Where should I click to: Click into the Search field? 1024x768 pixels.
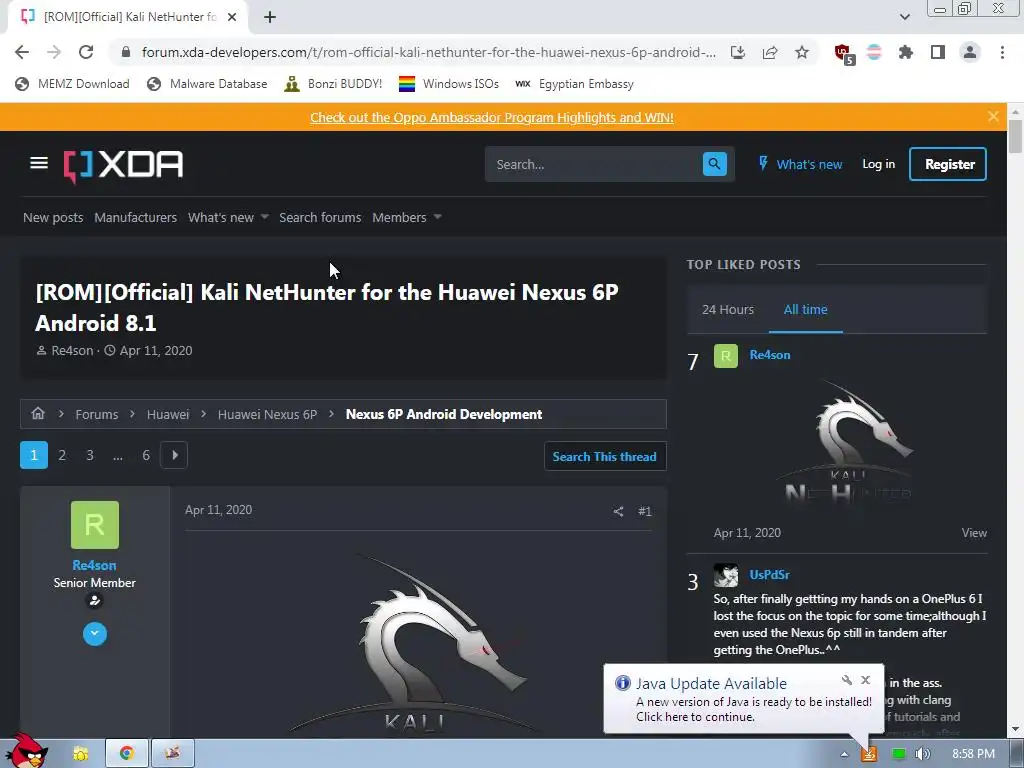(593, 164)
